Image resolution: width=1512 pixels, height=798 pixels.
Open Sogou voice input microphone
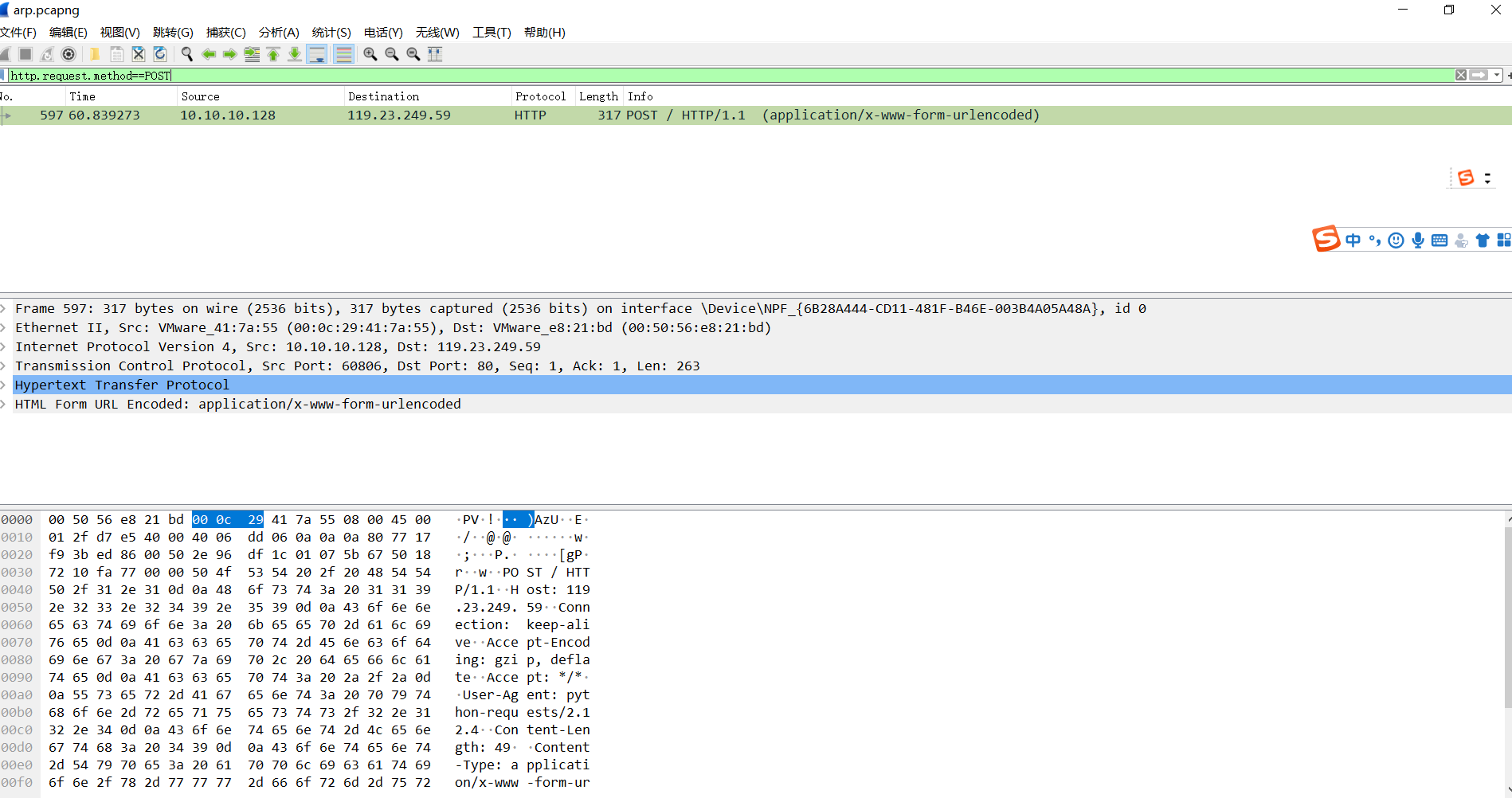[1418, 240]
